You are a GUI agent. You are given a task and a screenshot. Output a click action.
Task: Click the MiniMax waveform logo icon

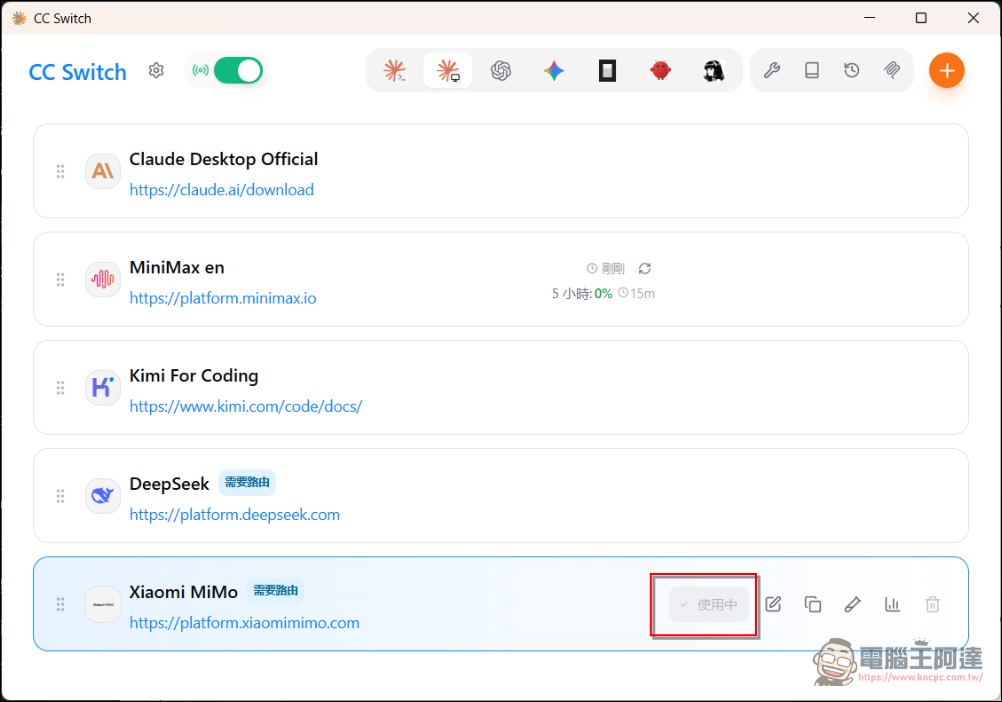pos(102,280)
